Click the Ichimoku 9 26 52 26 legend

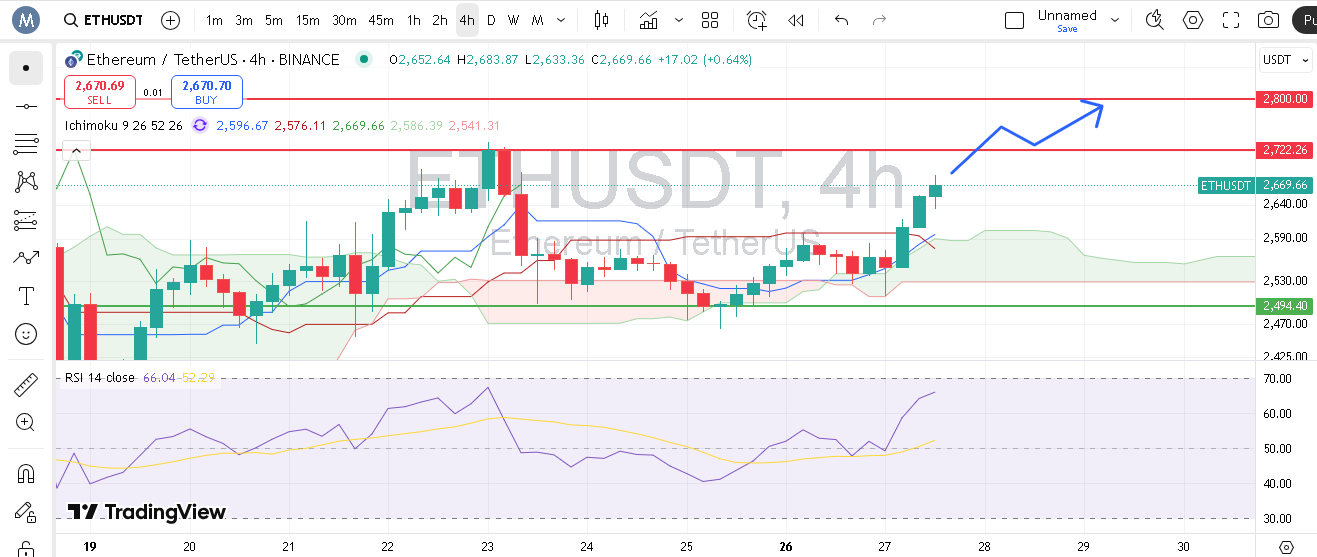pos(124,125)
